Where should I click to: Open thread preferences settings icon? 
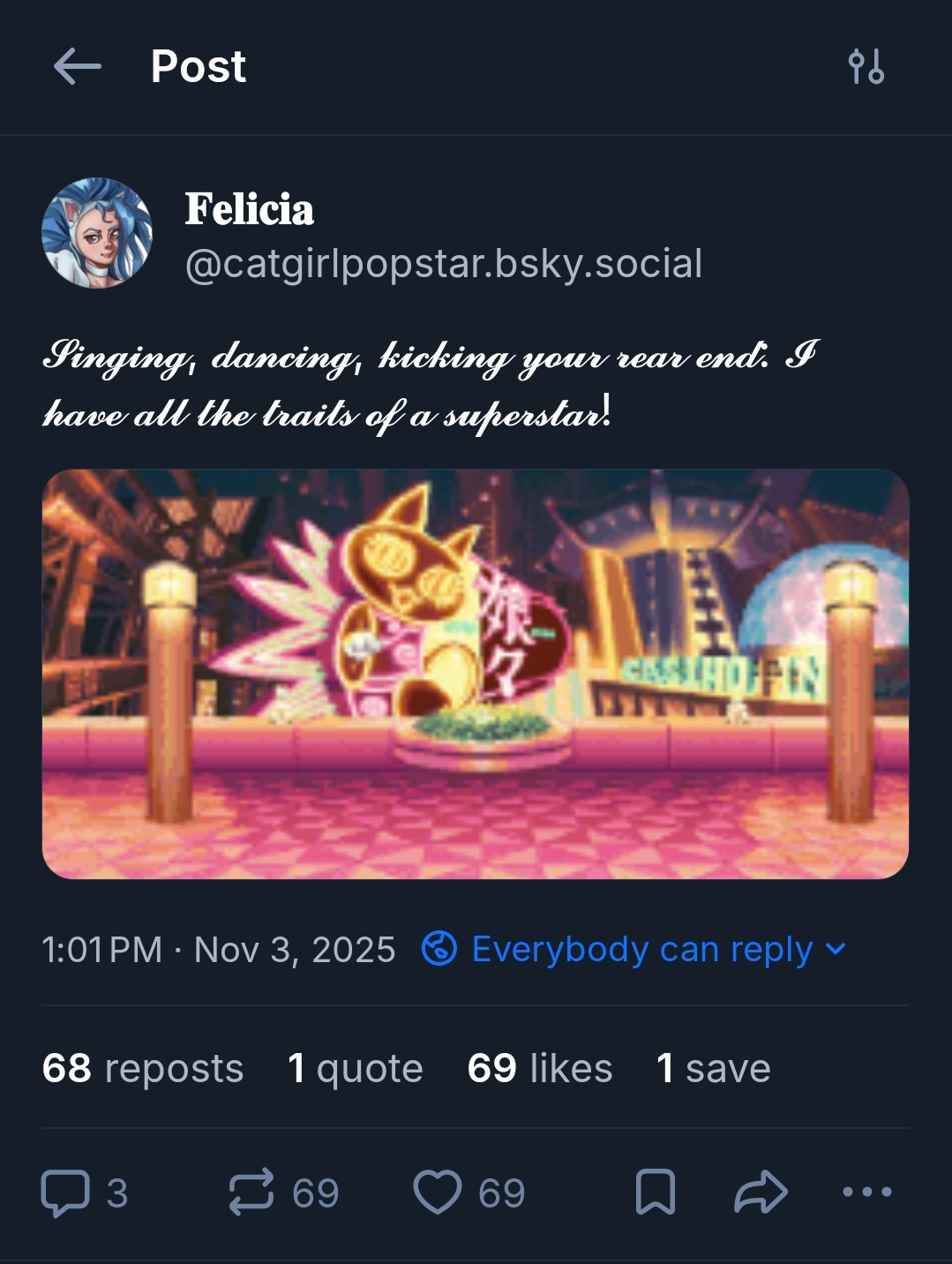[866, 67]
